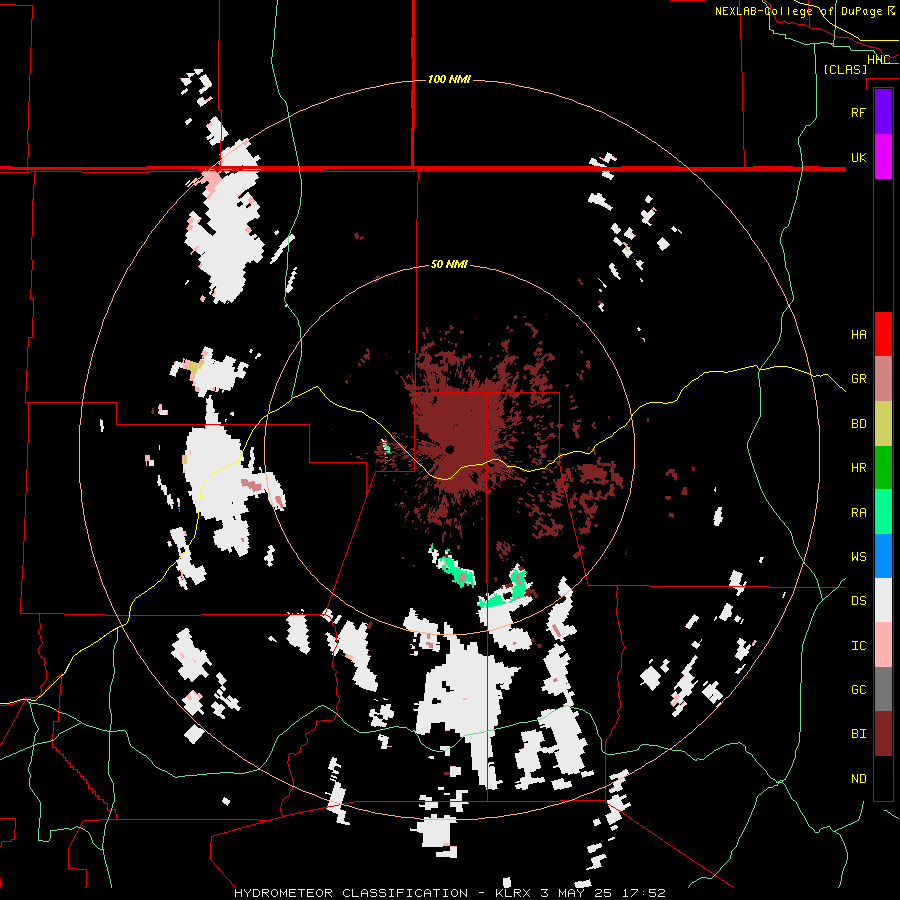Image resolution: width=900 pixels, height=900 pixels.
Task: Click the black radar site dot at the rings' center
Action: click(449, 449)
